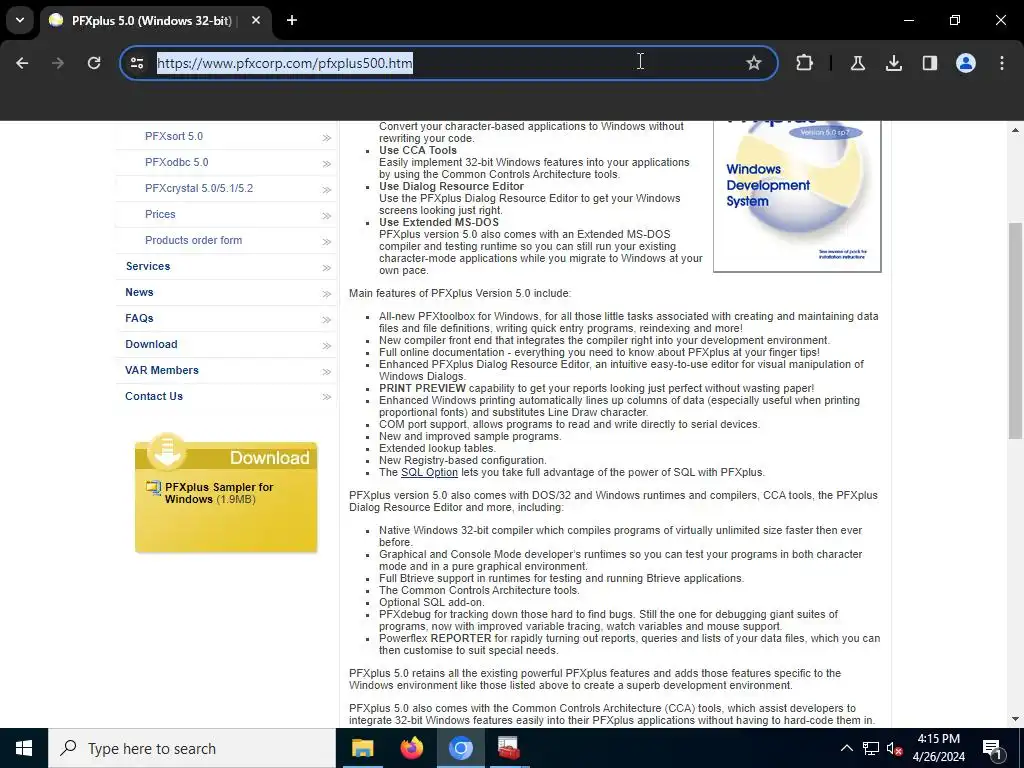Click the PFXplus Windows Development System box image
The image size is (1024, 768).
(797, 196)
